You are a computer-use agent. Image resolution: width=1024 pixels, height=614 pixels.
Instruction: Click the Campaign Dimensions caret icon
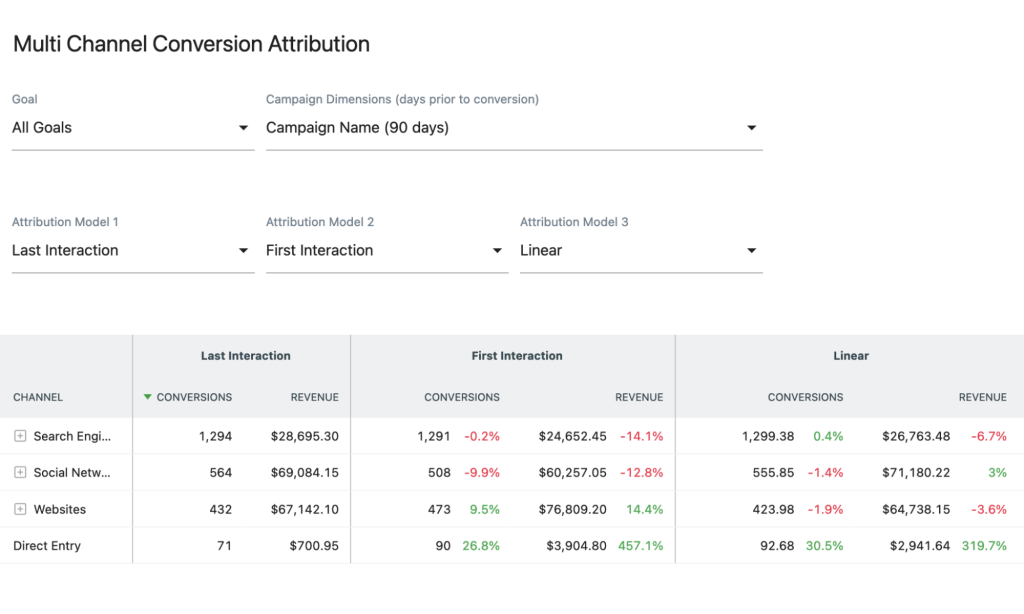(x=751, y=128)
